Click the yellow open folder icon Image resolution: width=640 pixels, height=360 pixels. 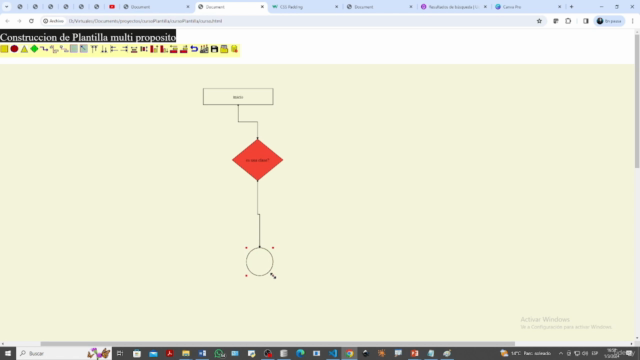(x=224, y=49)
